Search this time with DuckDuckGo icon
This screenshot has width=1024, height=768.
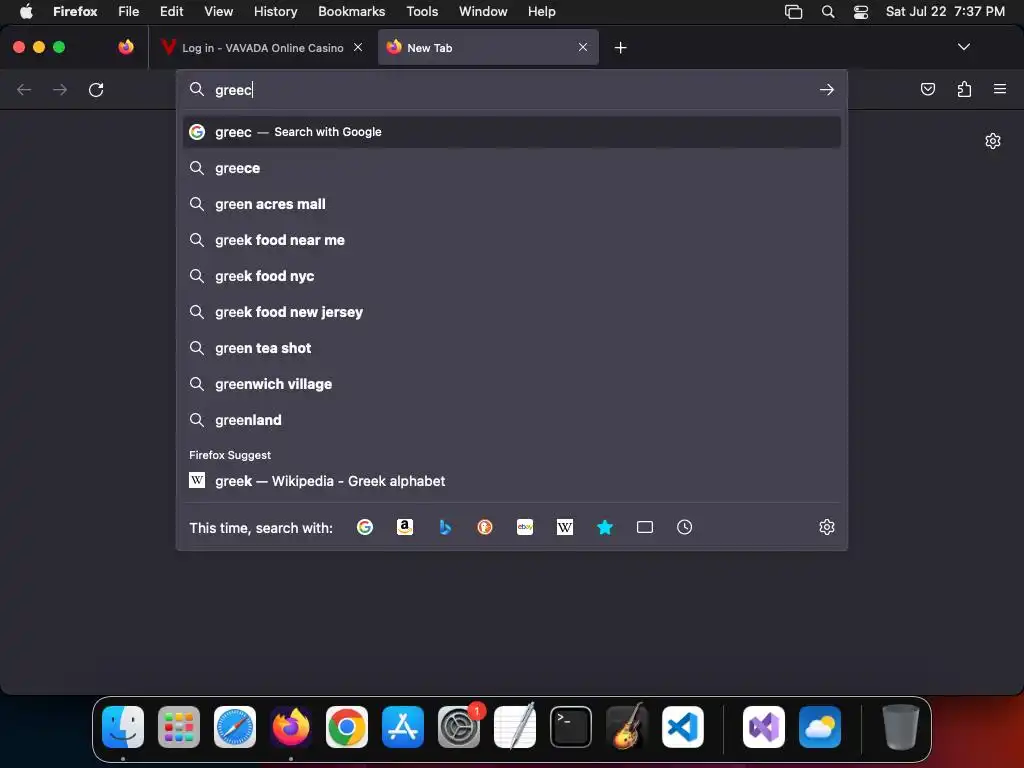tap(485, 527)
